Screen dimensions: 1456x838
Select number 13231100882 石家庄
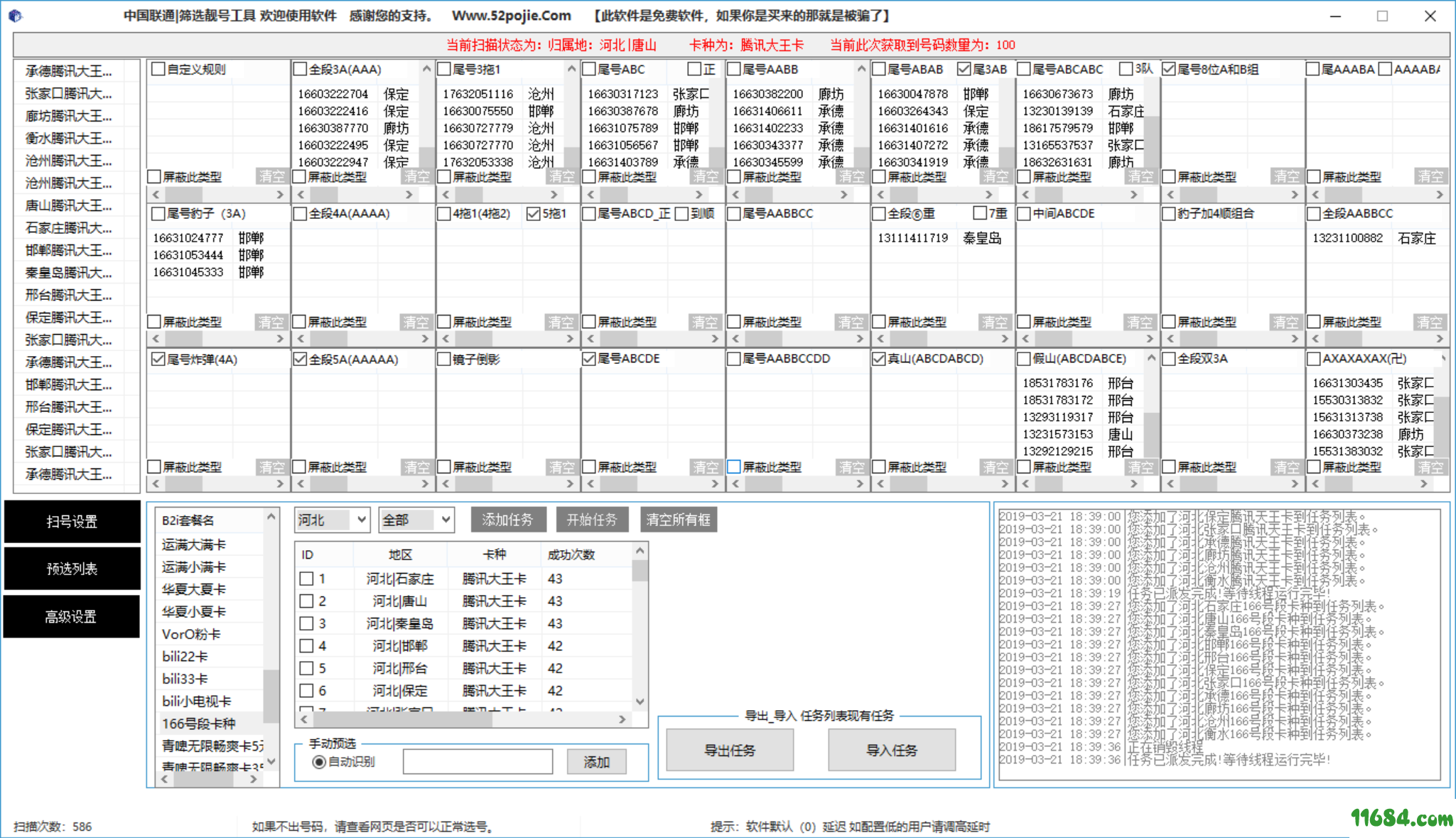[1374, 237]
